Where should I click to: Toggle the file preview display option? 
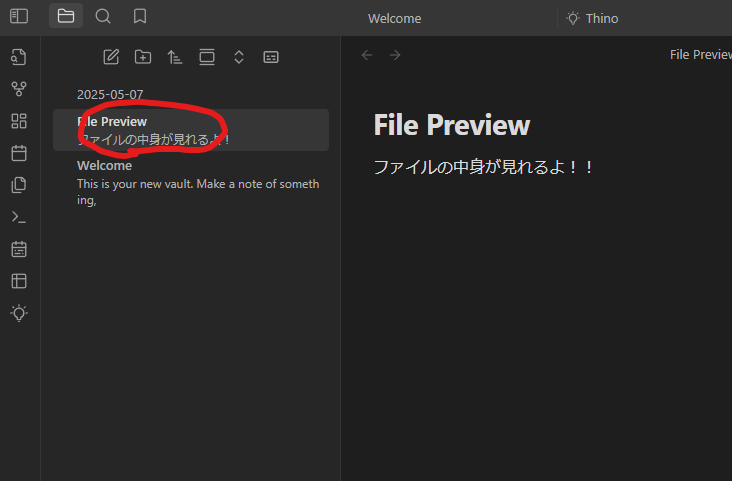coord(271,57)
